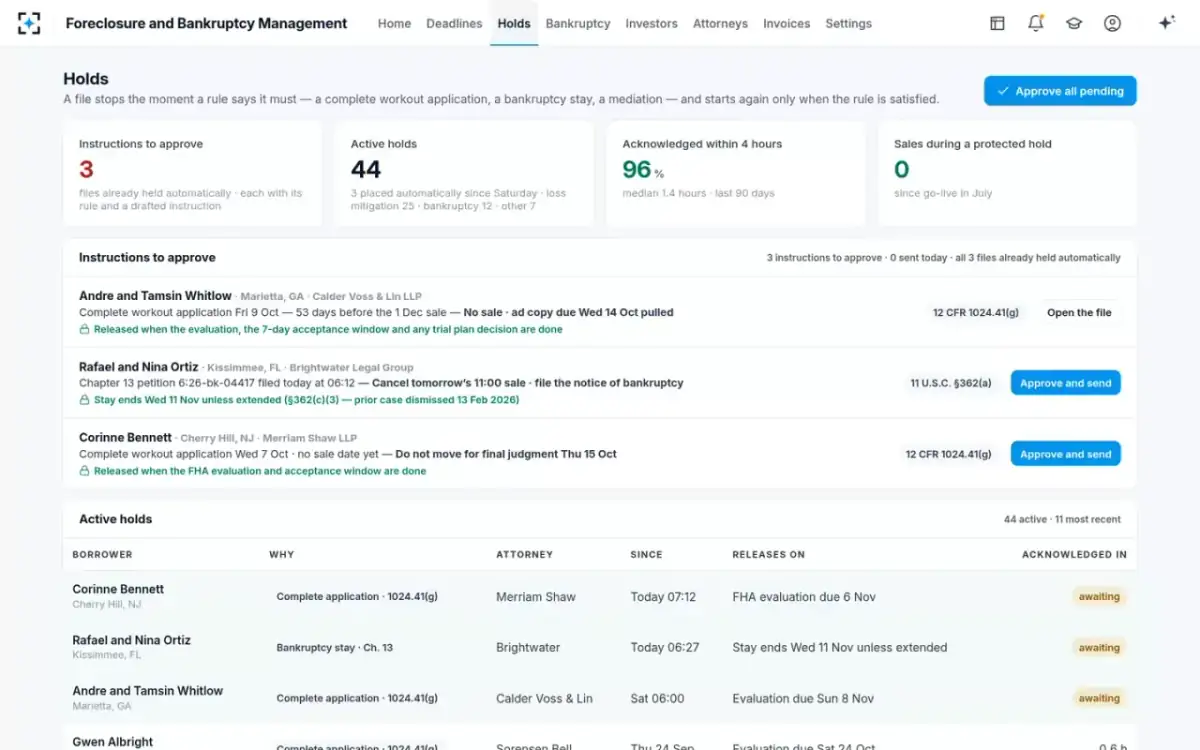This screenshot has height=750, width=1200.
Task: View the Attorneys tab
Action: pyautogui.click(x=720, y=23)
